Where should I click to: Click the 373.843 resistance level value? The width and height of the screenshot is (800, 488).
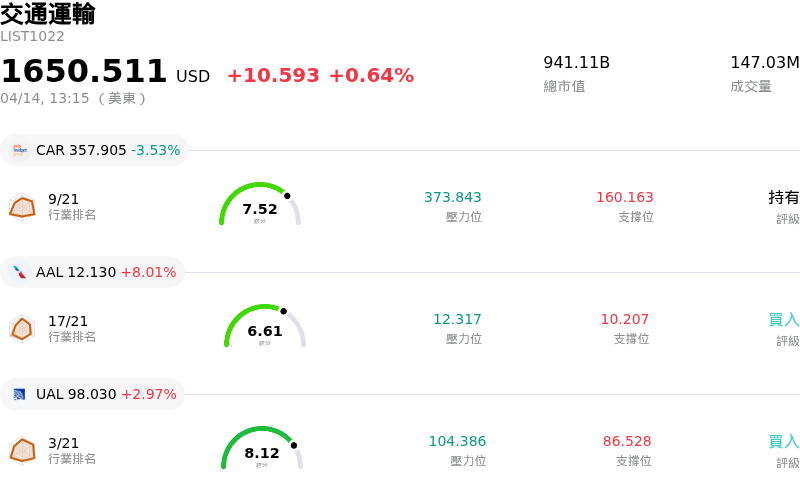point(453,197)
